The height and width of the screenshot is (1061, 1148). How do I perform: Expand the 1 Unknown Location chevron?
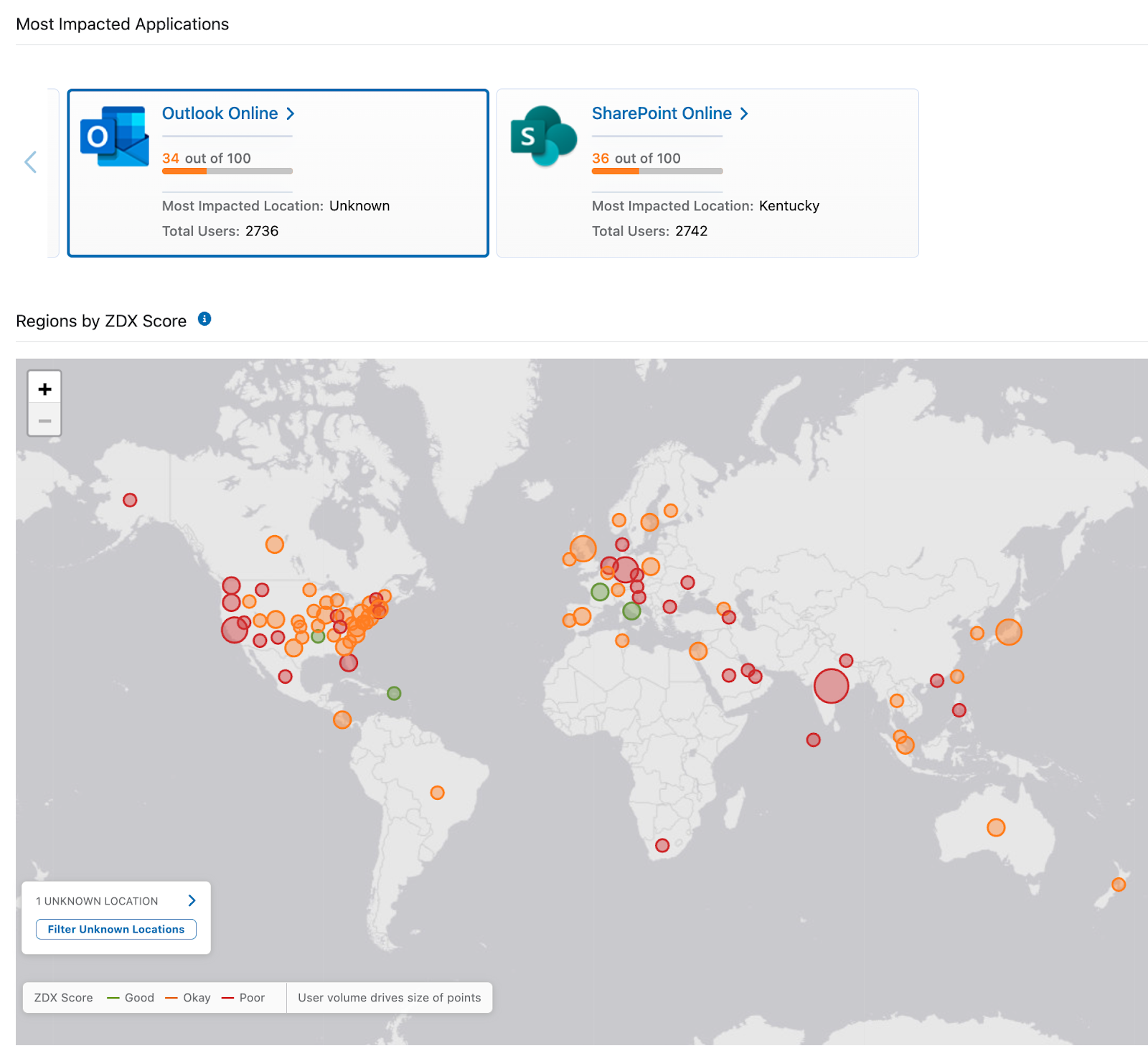[192, 900]
